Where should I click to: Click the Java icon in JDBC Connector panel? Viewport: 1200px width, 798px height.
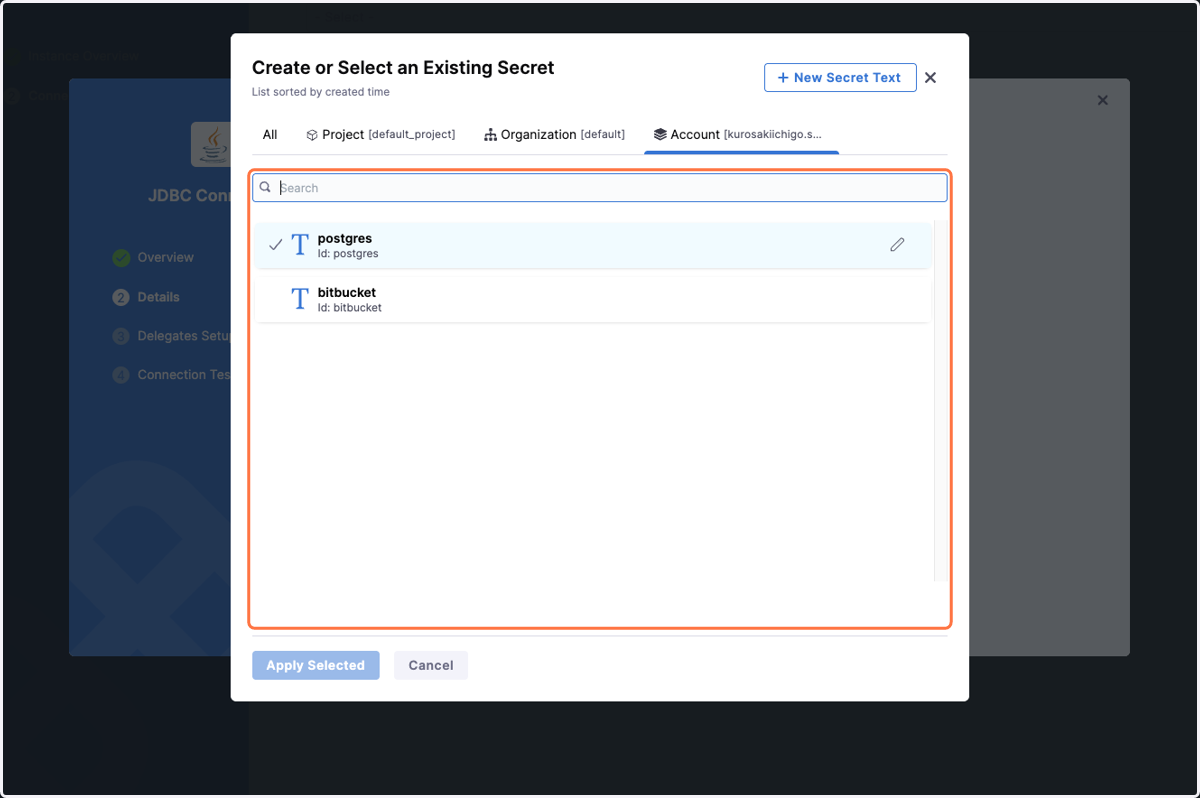[211, 144]
